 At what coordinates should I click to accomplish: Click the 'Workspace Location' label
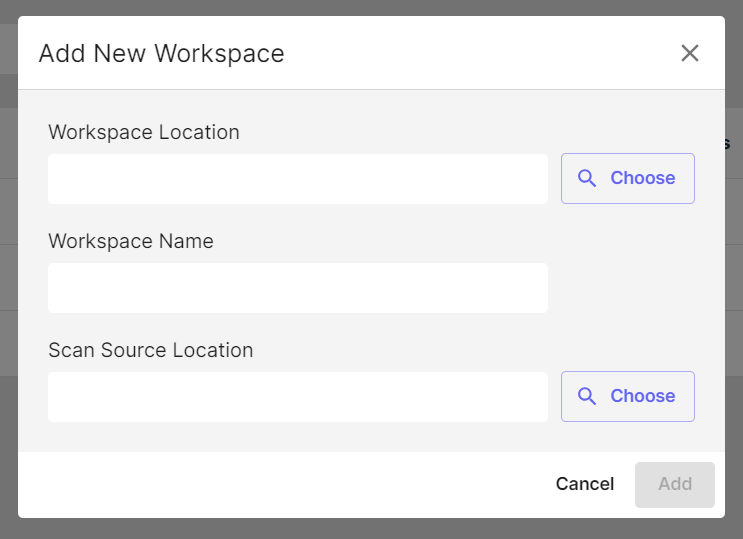click(x=144, y=132)
